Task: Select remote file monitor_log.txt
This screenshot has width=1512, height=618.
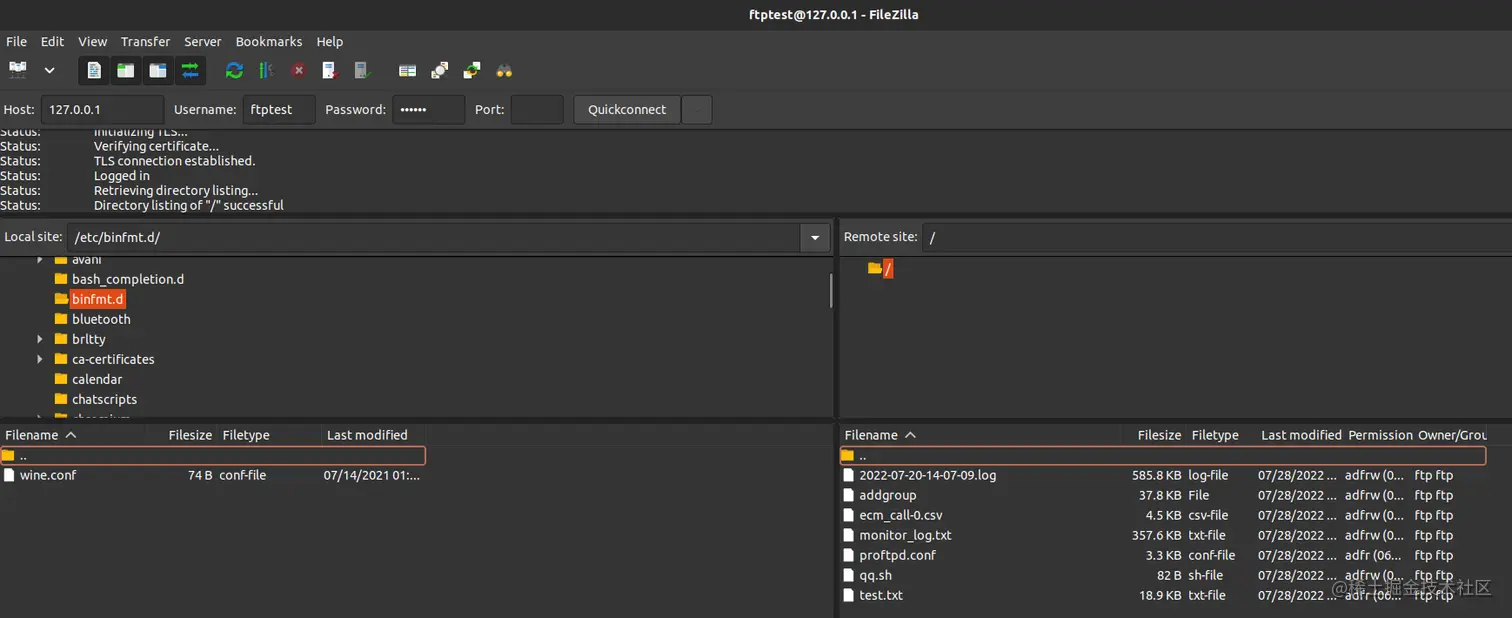Action: tap(1163, 535)
